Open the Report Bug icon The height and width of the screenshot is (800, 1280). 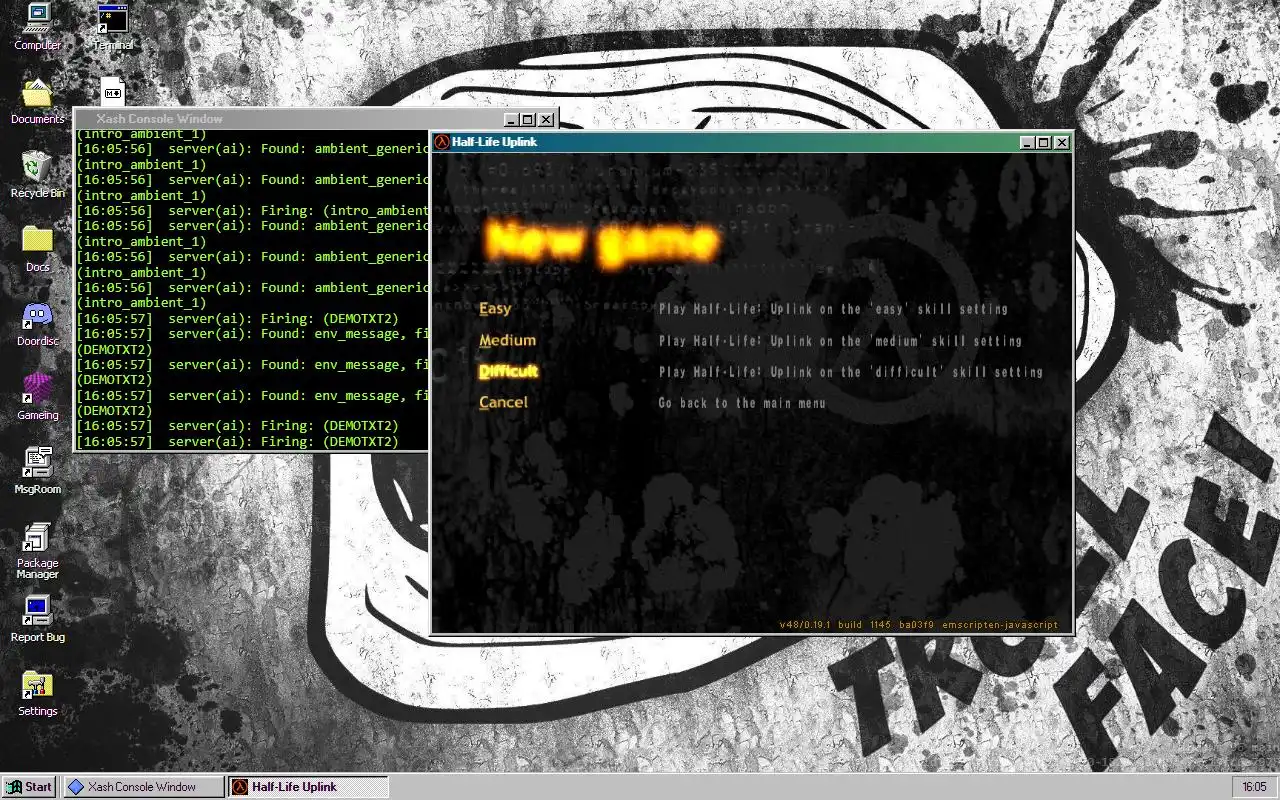click(x=37, y=619)
